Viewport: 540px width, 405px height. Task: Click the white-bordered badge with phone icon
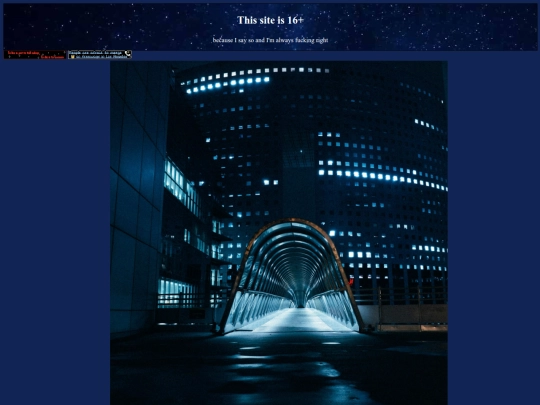pyautogui.click(x=100, y=55)
